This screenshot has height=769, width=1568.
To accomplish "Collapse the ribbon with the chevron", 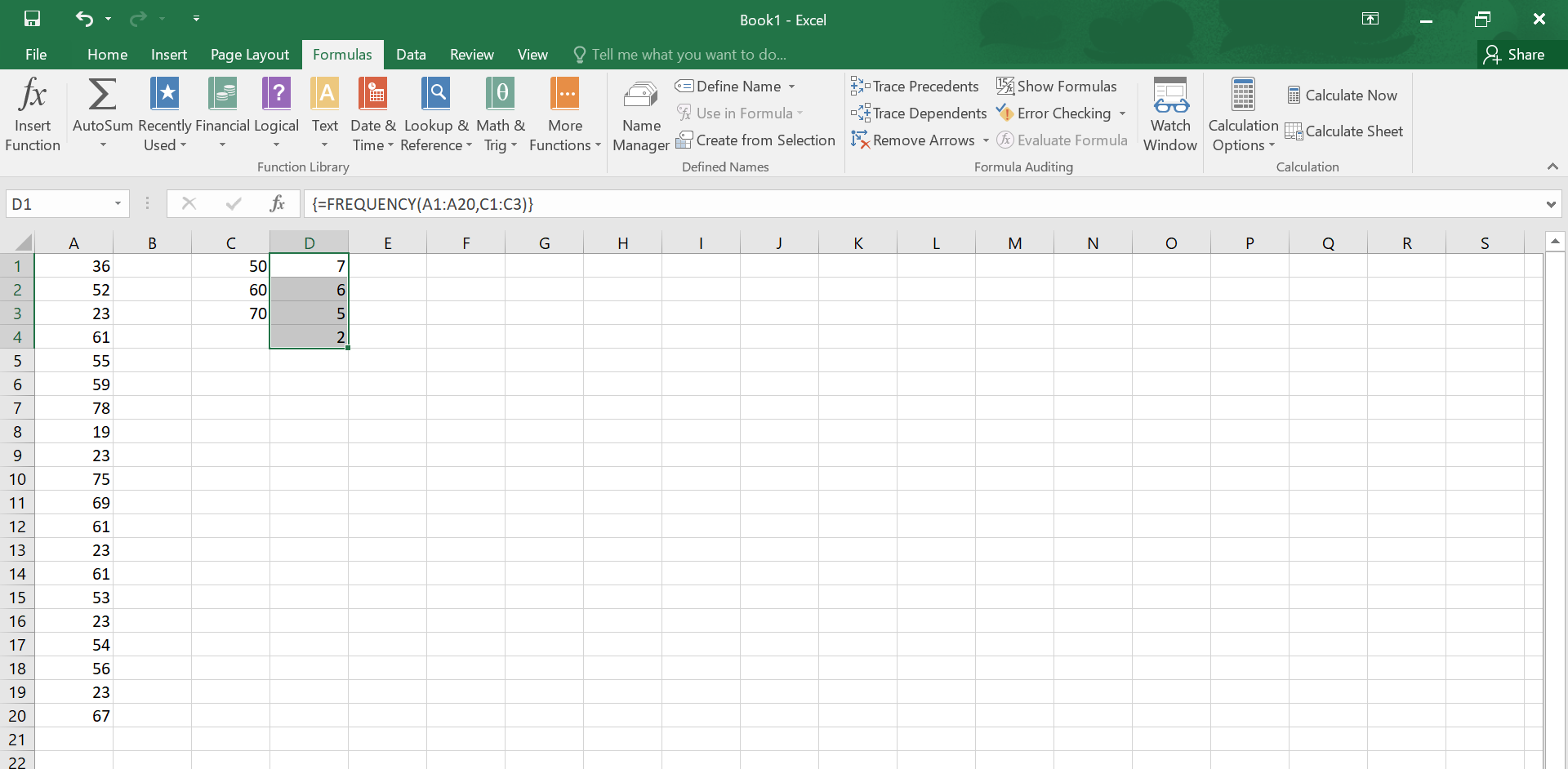I will 1552,166.
